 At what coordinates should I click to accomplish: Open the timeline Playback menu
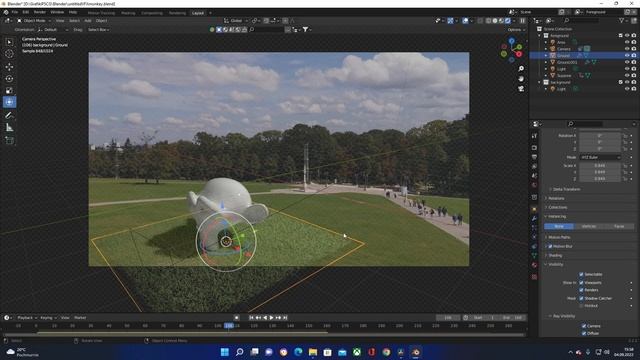coord(27,318)
